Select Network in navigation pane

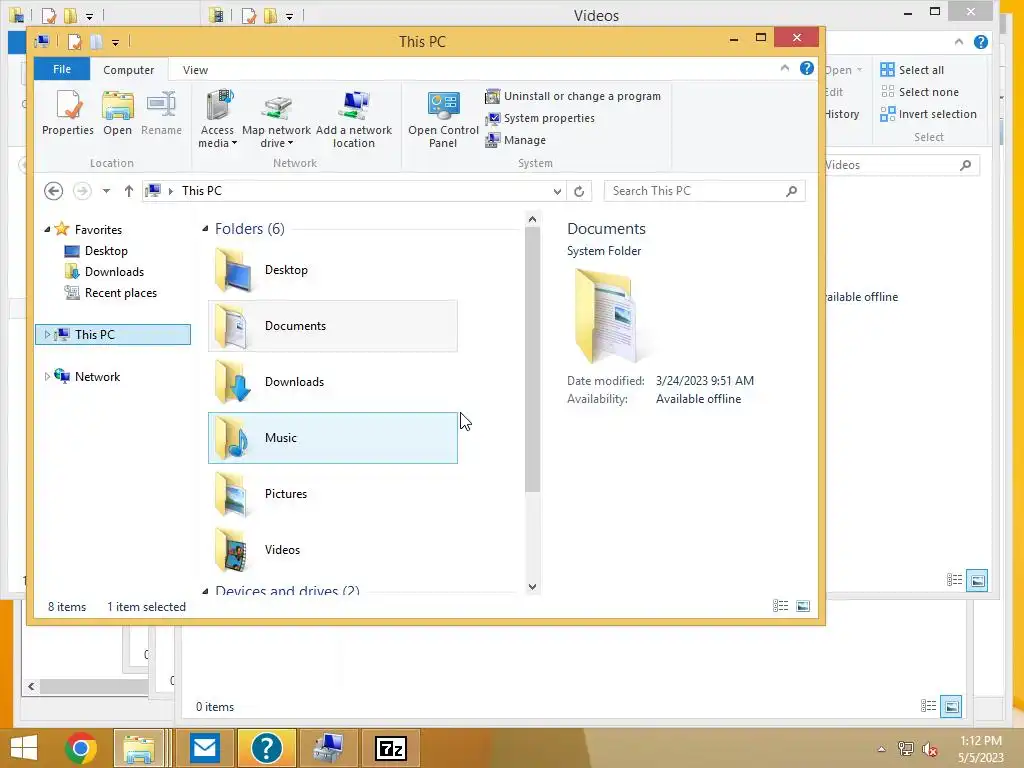[97, 377]
